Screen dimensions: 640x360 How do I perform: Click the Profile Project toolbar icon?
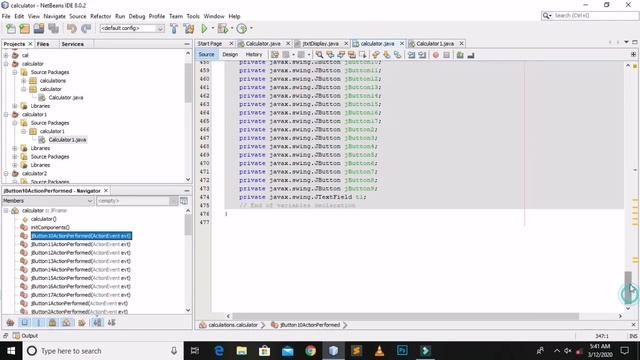coord(242,29)
